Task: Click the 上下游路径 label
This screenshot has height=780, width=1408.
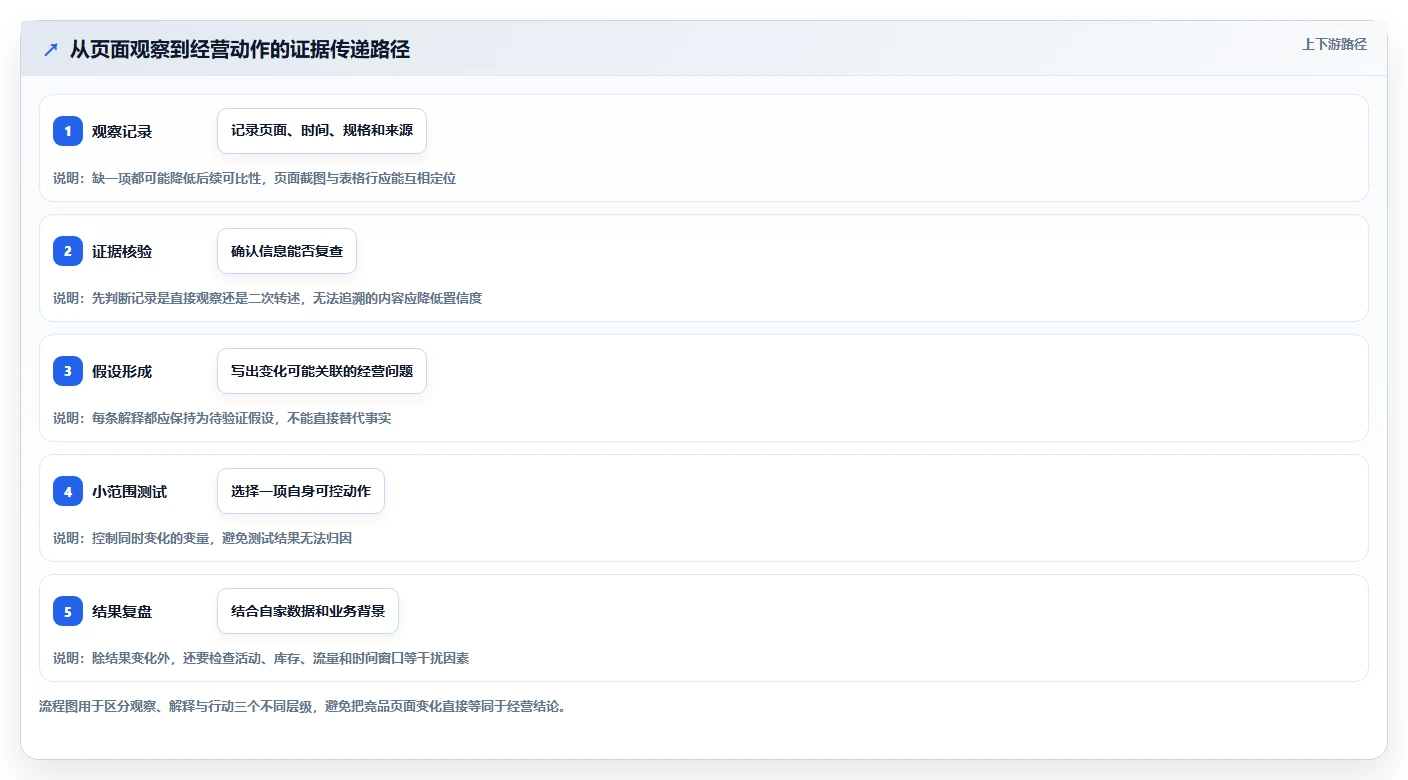Action: click(x=1334, y=44)
